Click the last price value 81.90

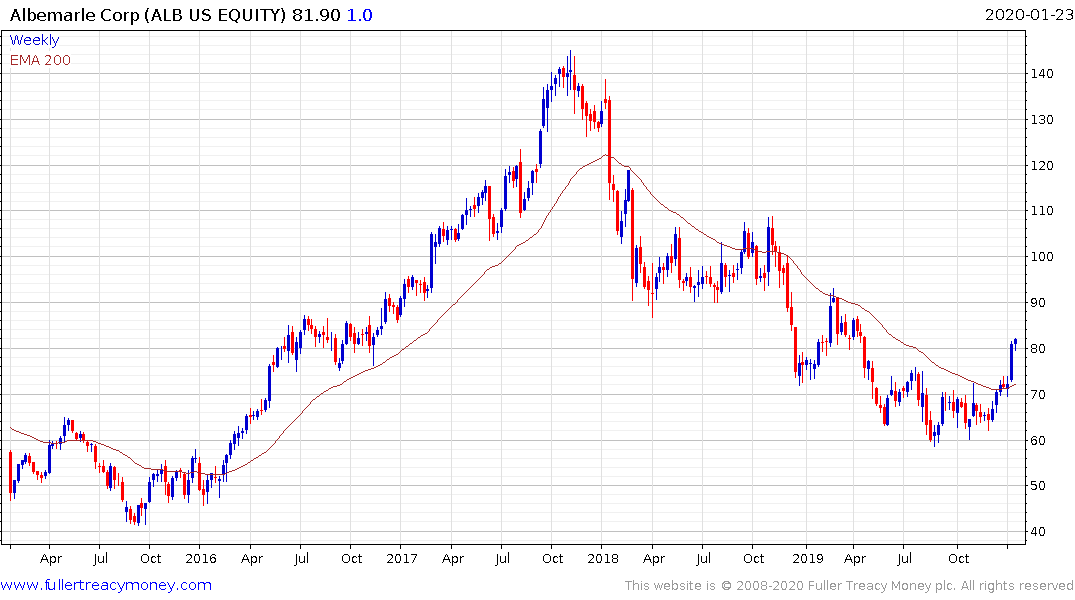[x=316, y=15]
